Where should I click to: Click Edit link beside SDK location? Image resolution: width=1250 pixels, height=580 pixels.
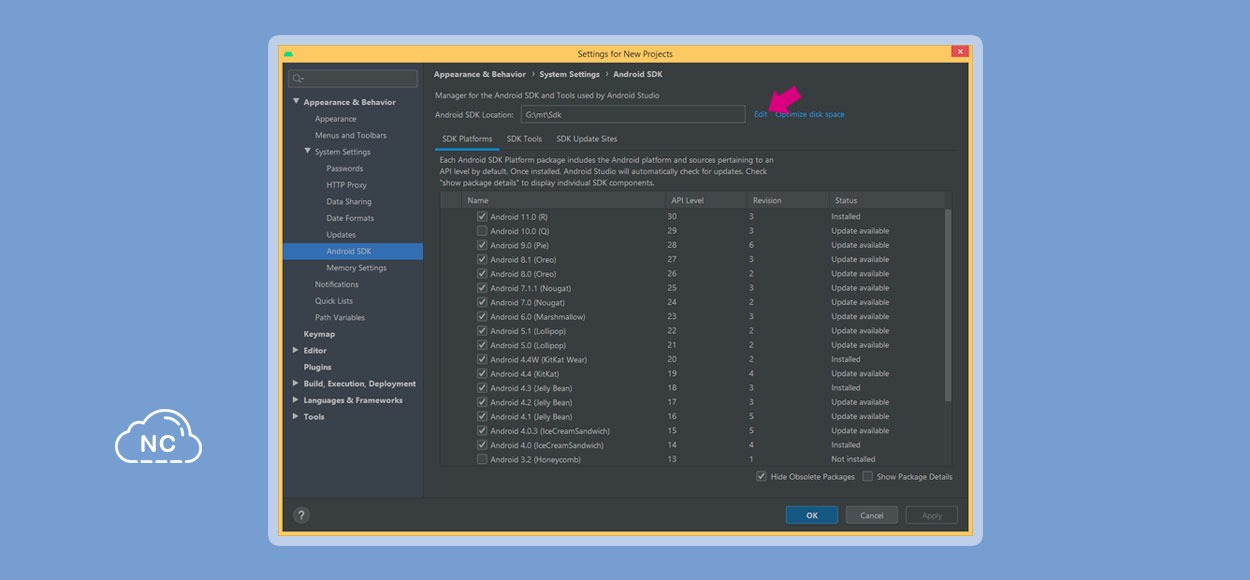[x=761, y=115]
